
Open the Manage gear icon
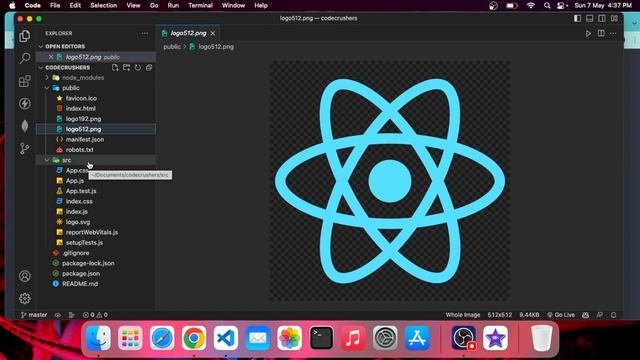pyautogui.click(x=24, y=298)
